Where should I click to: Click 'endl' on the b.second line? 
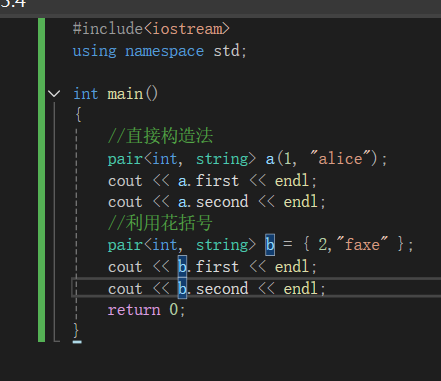[x=300, y=289]
